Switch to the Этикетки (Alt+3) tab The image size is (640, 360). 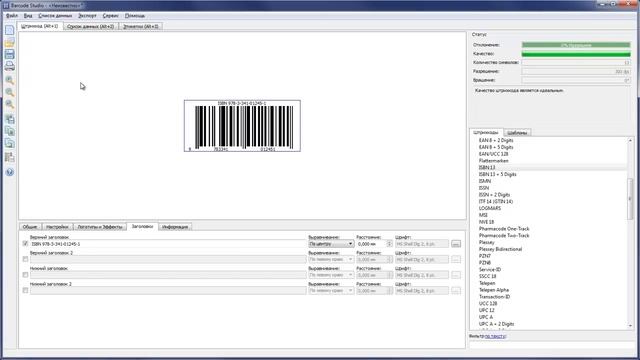coord(141,27)
